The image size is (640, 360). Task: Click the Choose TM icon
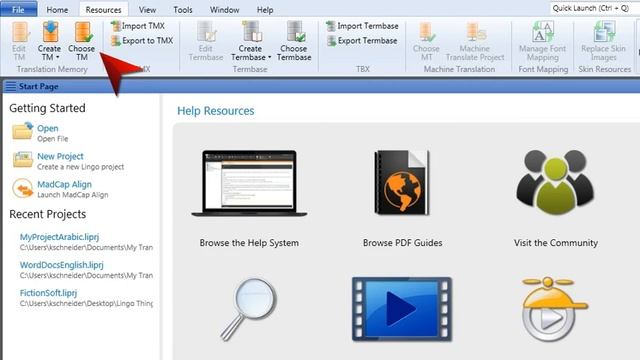pos(83,32)
